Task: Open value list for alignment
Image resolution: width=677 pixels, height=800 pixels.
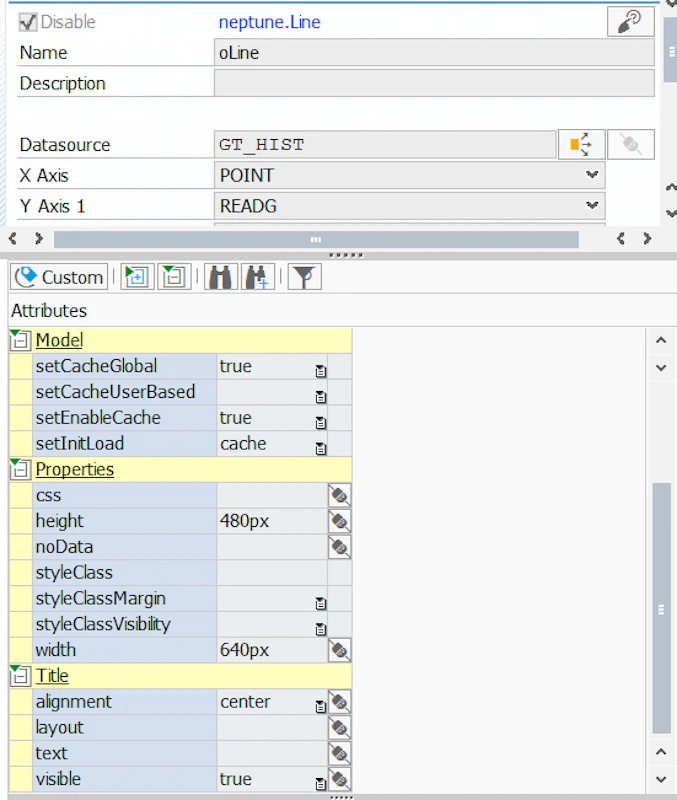Action: pos(320,707)
